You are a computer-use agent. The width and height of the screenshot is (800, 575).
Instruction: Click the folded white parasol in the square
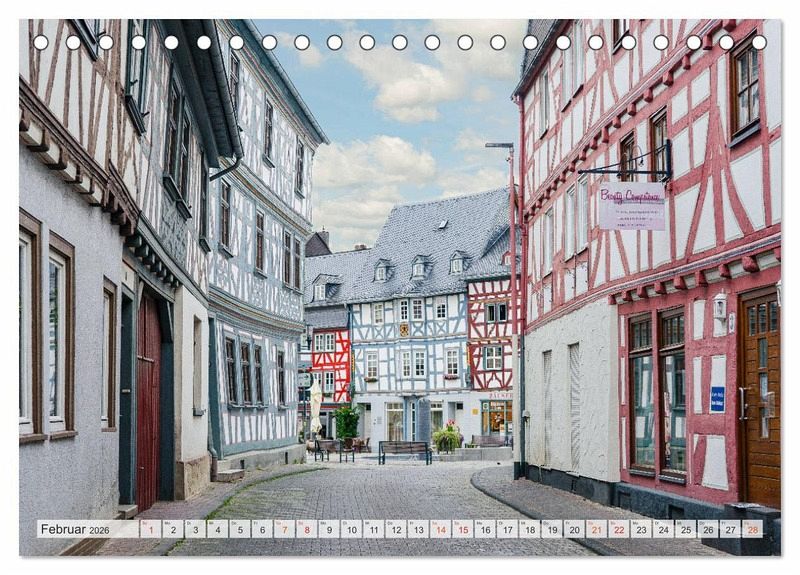pos(316,405)
